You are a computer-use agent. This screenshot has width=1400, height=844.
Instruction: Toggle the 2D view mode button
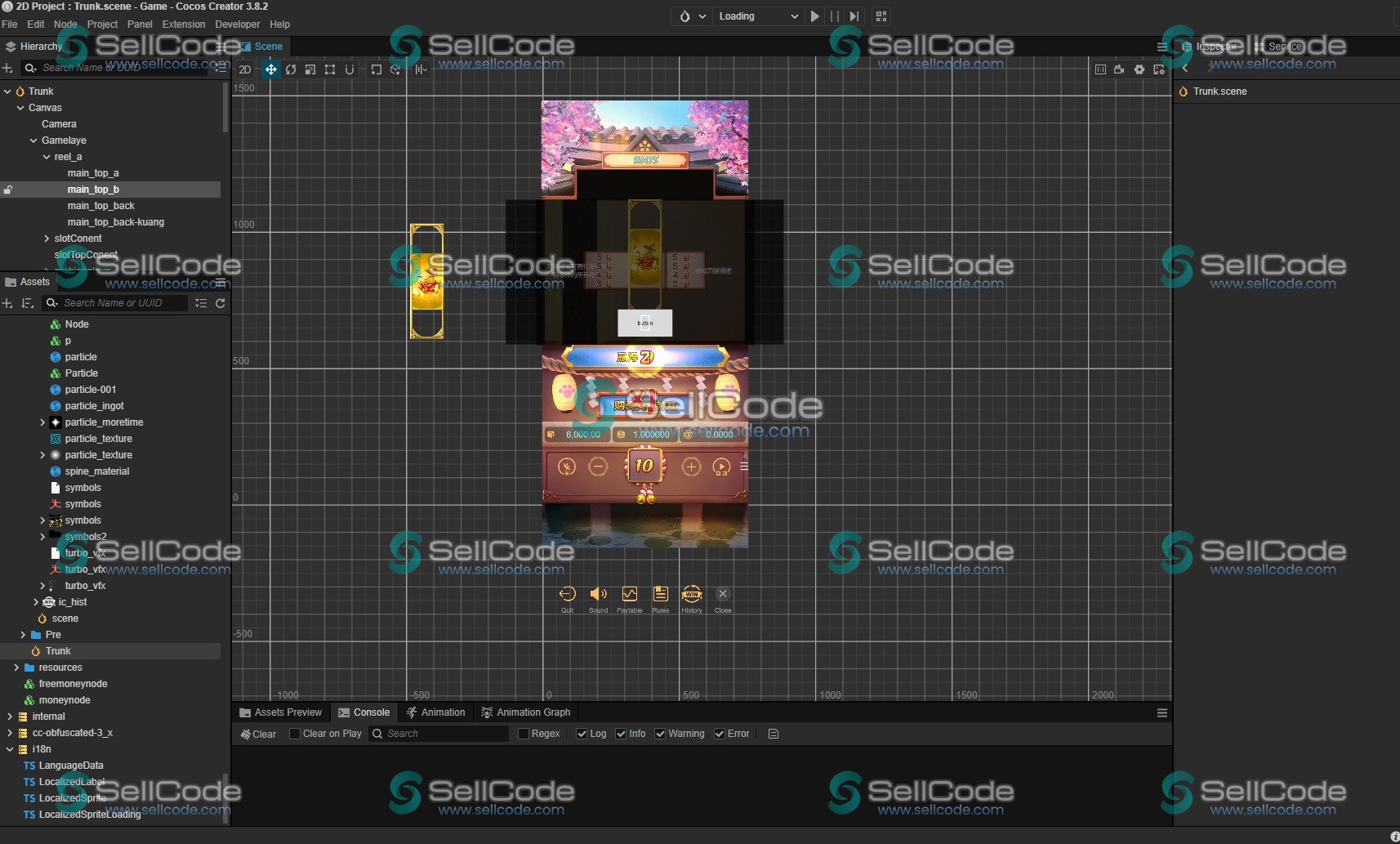(245, 70)
